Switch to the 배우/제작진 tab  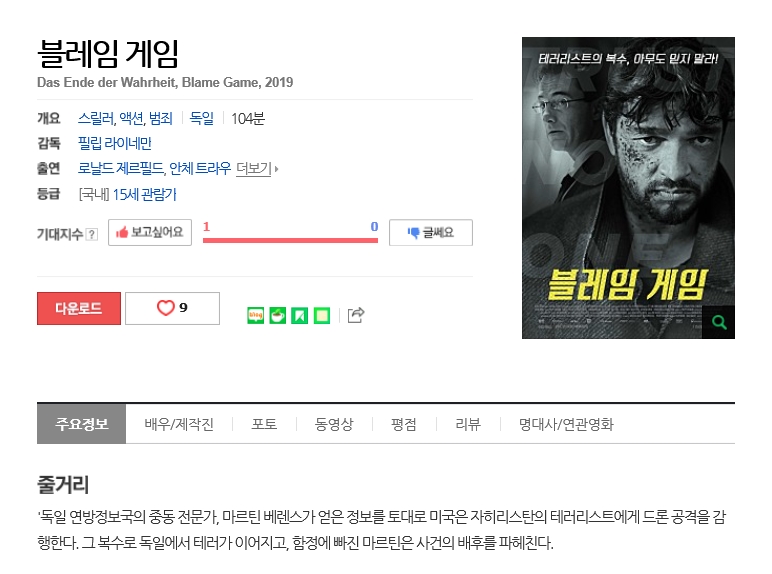[179, 424]
